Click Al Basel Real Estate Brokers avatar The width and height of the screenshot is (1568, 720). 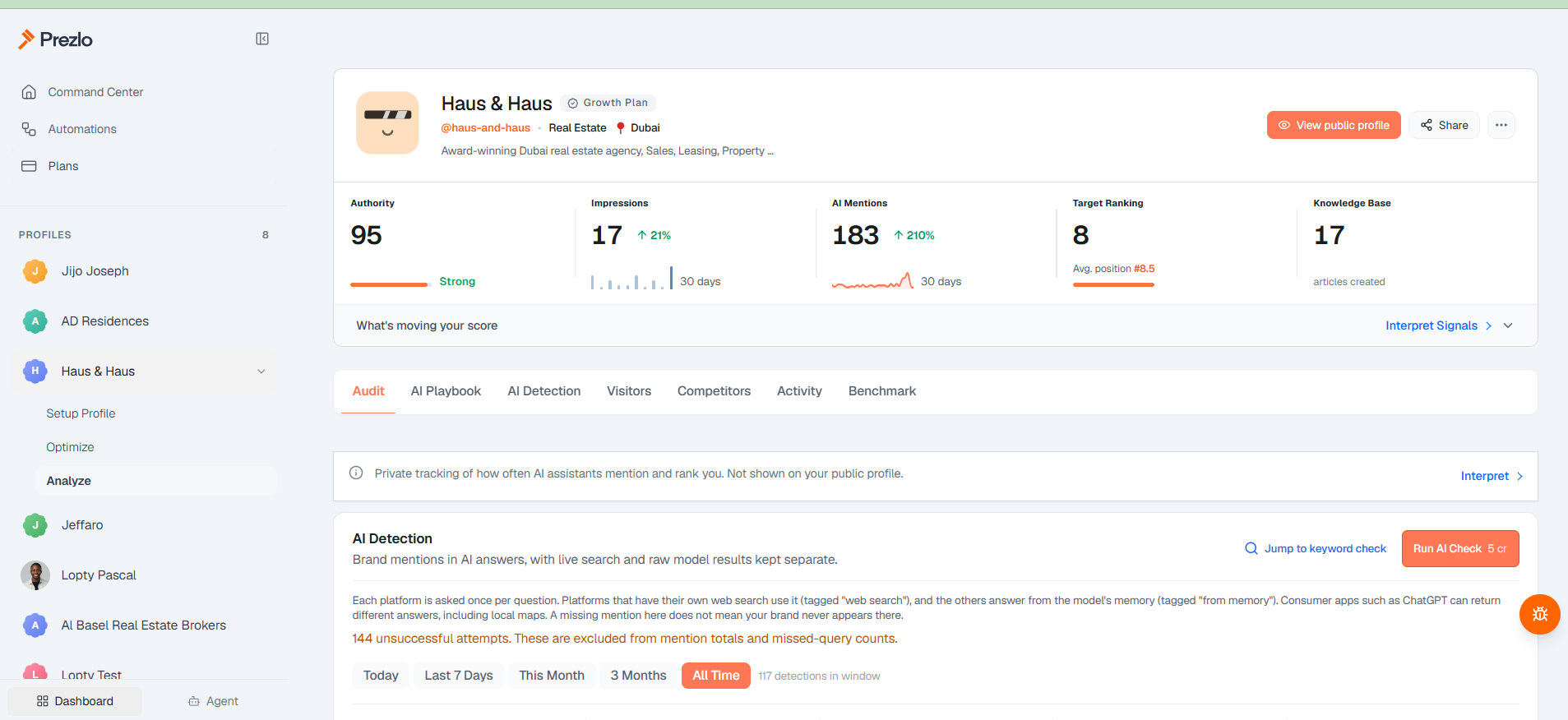coord(35,625)
